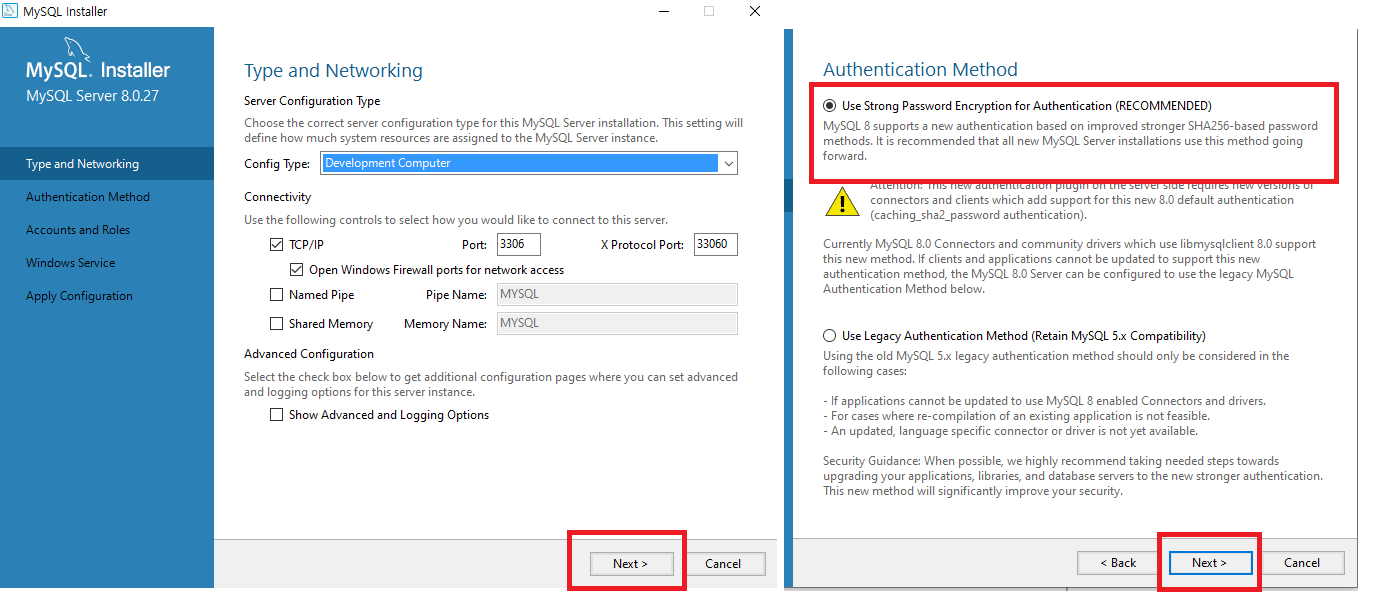This screenshot has height=606, width=1381.
Task: Click Cancel in Type and Networking window
Action: [723, 563]
